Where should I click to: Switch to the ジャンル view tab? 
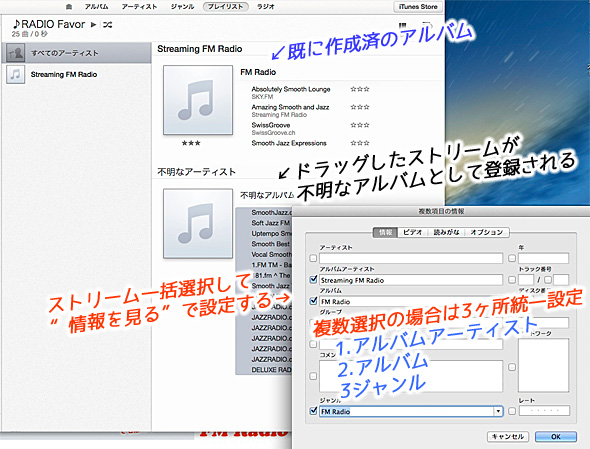182,6
